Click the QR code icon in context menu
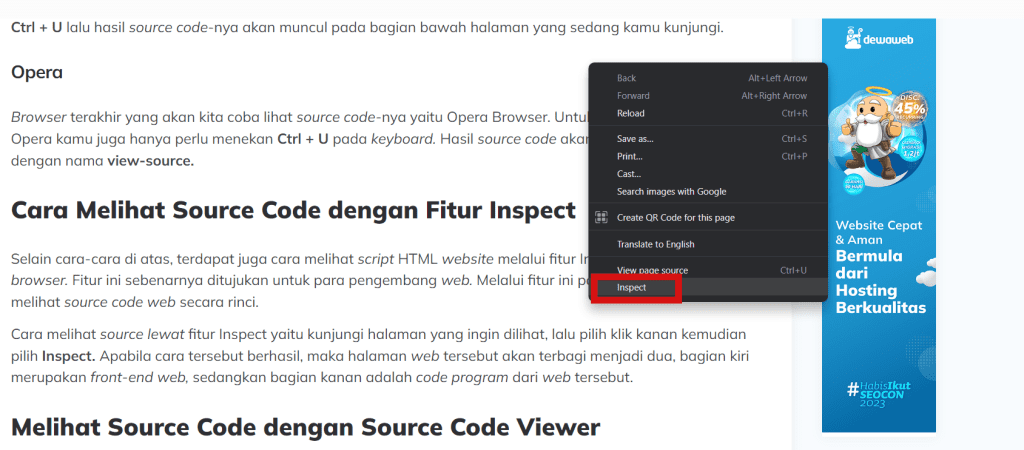This screenshot has width=1024, height=450. point(602,218)
